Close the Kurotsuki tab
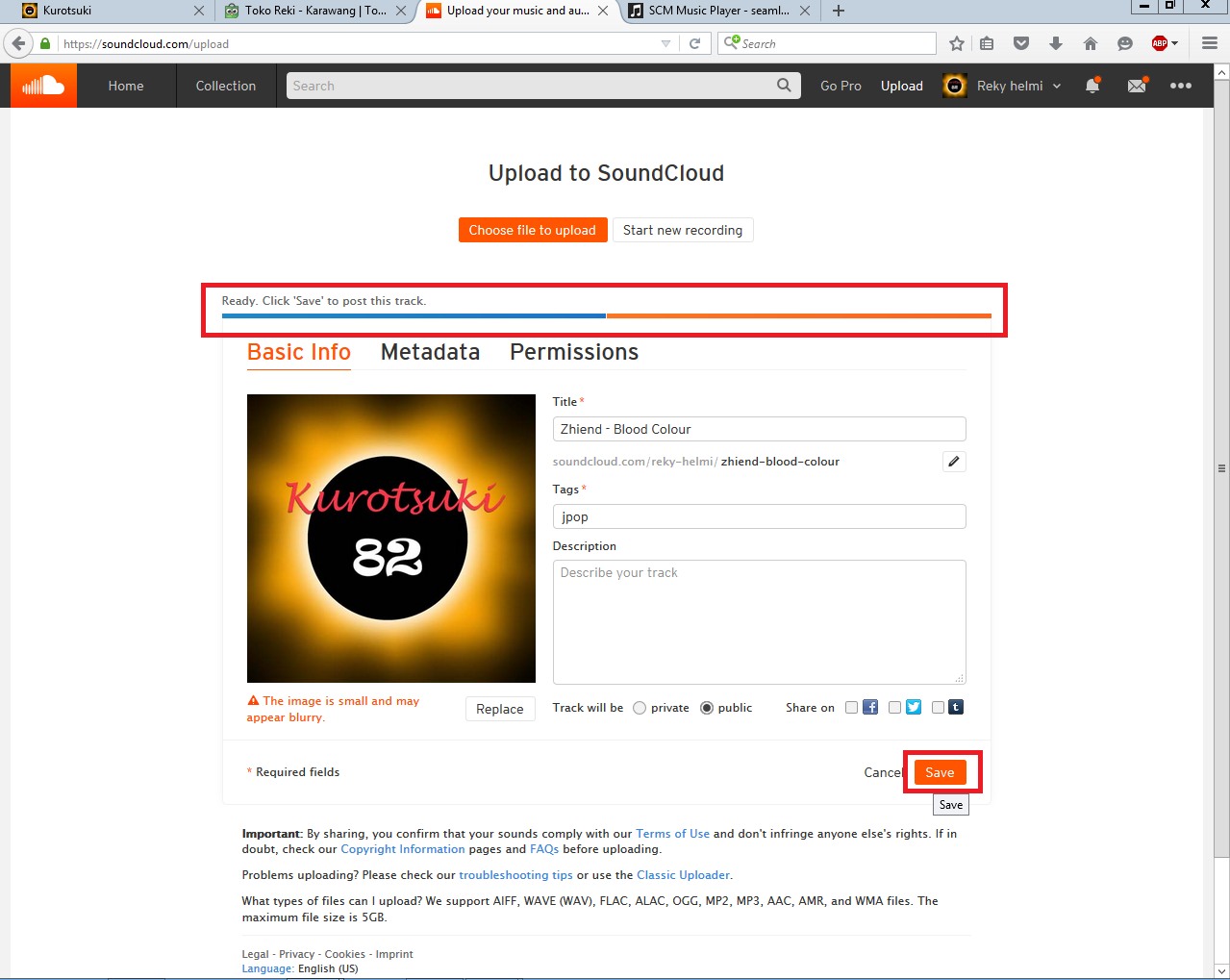Screen dimensions: 1230x980 (199, 11)
